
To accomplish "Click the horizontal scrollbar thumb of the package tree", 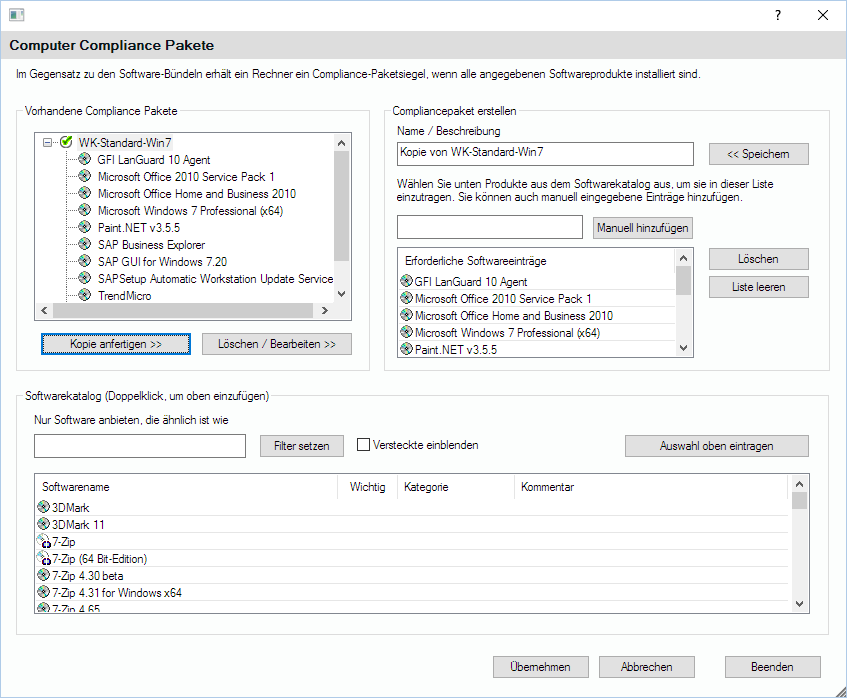I will coord(183,311).
